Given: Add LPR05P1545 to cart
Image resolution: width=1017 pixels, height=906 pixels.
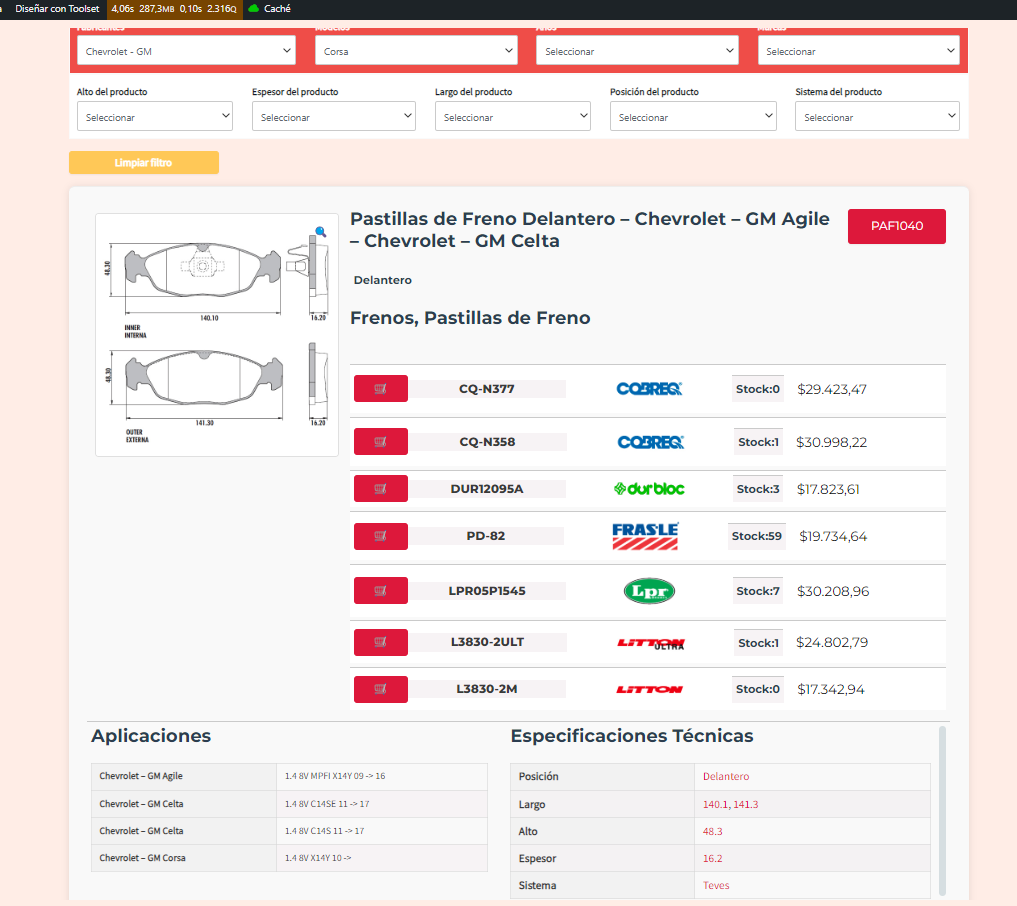Looking at the screenshot, I should pos(381,591).
